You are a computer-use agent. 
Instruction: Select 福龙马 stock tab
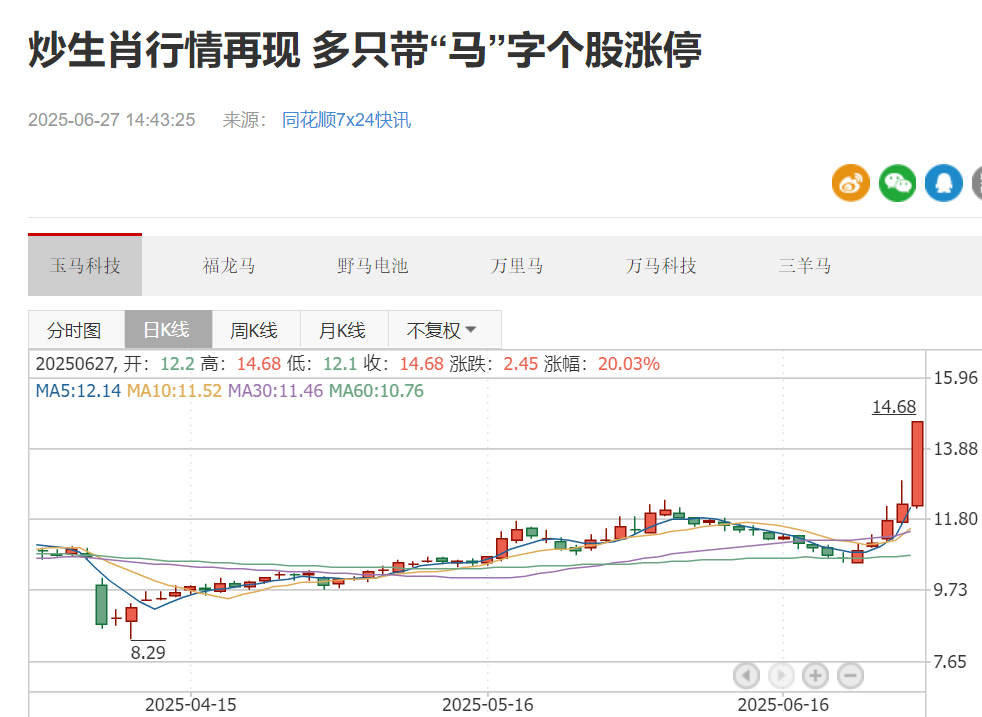(229, 266)
